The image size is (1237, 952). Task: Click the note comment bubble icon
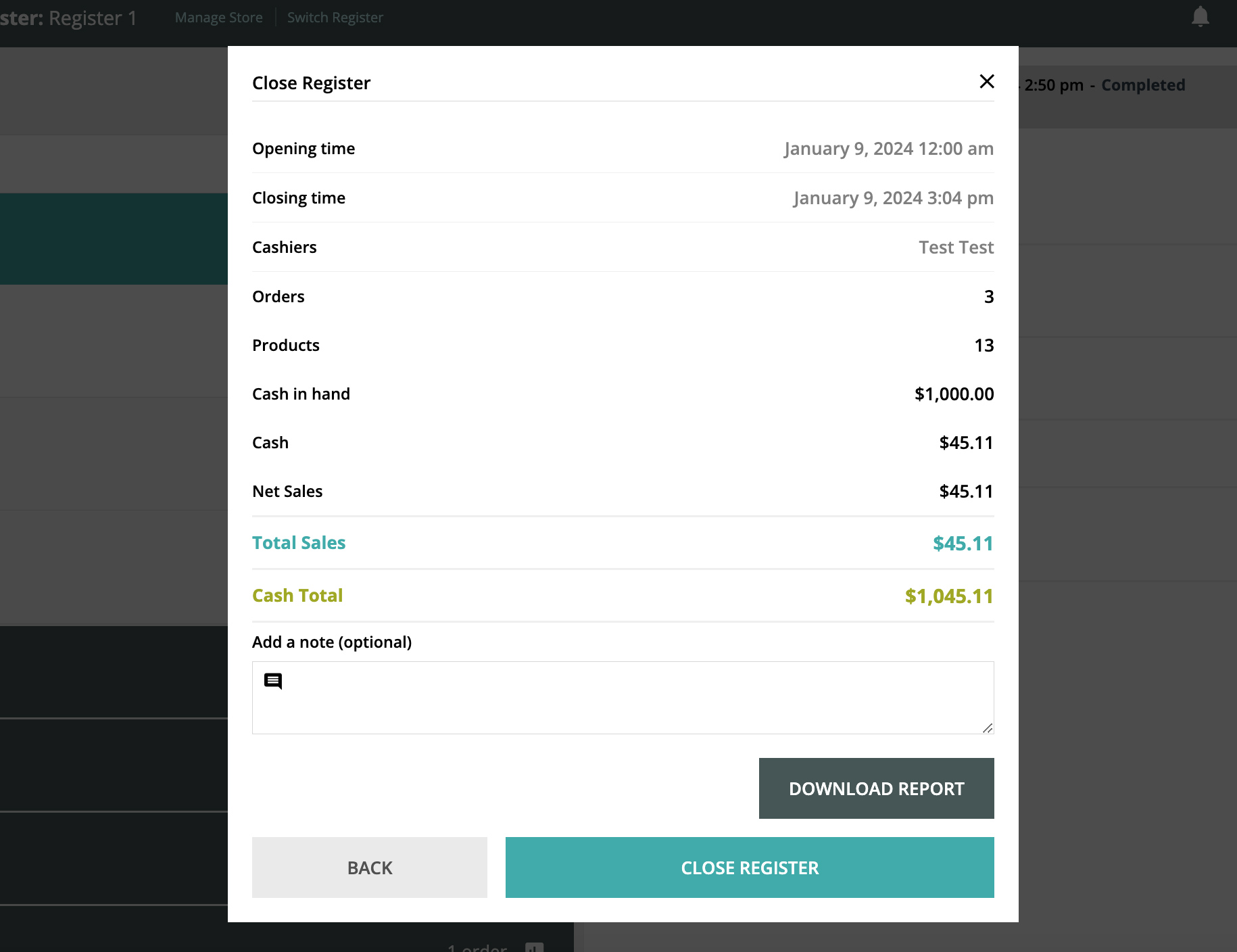(273, 681)
